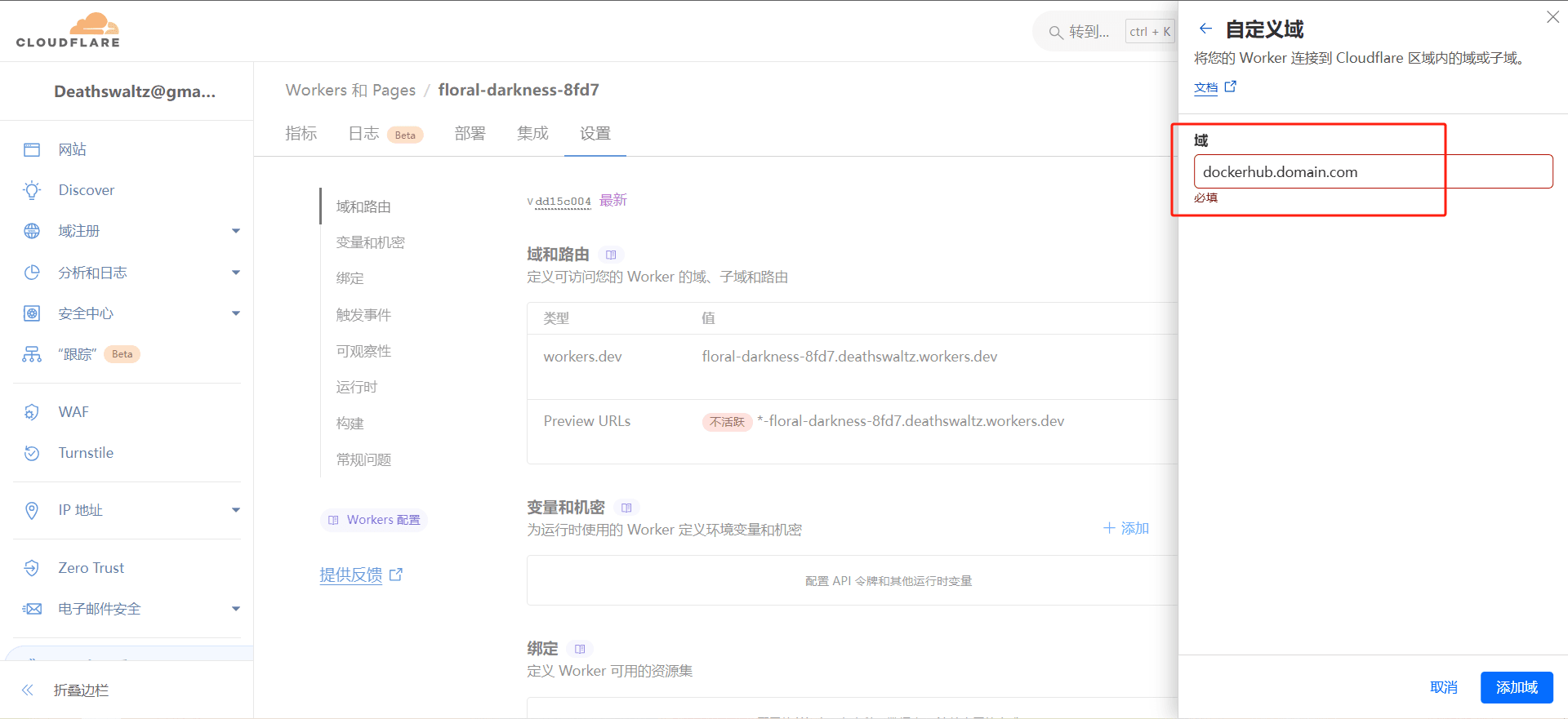
Task: Expand the 分析和日志 dropdown arrow
Action: pyautogui.click(x=235, y=273)
